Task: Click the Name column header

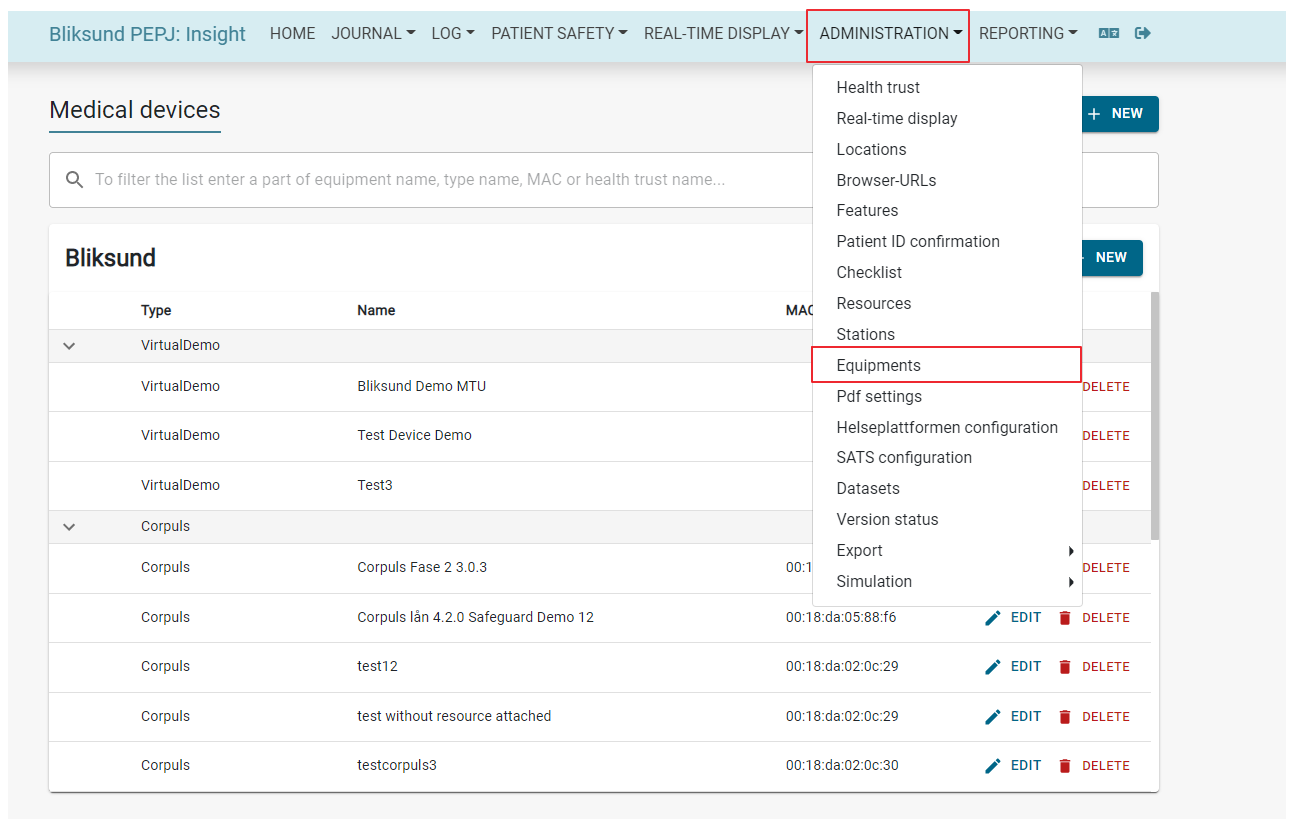Action: (x=376, y=311)
